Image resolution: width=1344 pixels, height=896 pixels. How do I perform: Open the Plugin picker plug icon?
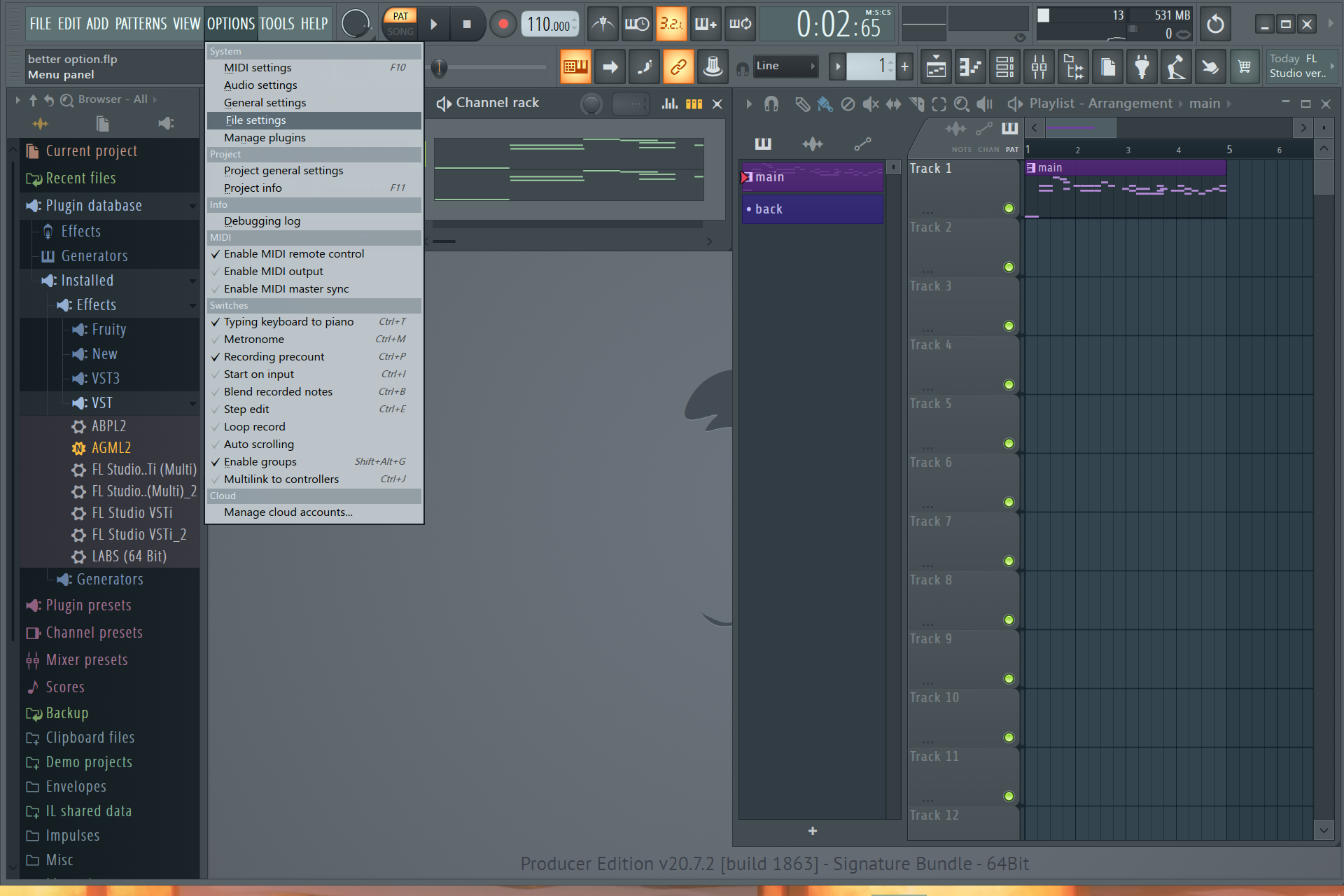pyautogui.click(x=1142, y=67)
